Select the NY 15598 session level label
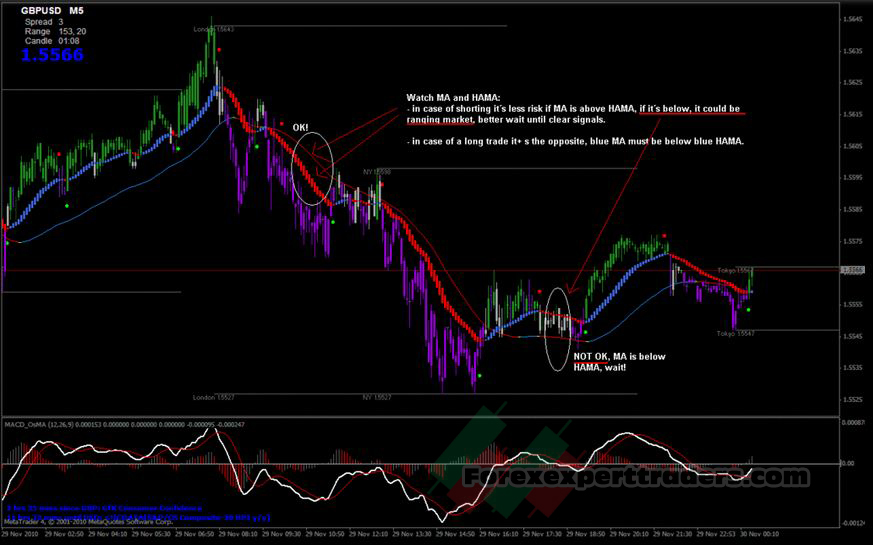The width and height of the screenshot is (873, 545). (376, 172)
